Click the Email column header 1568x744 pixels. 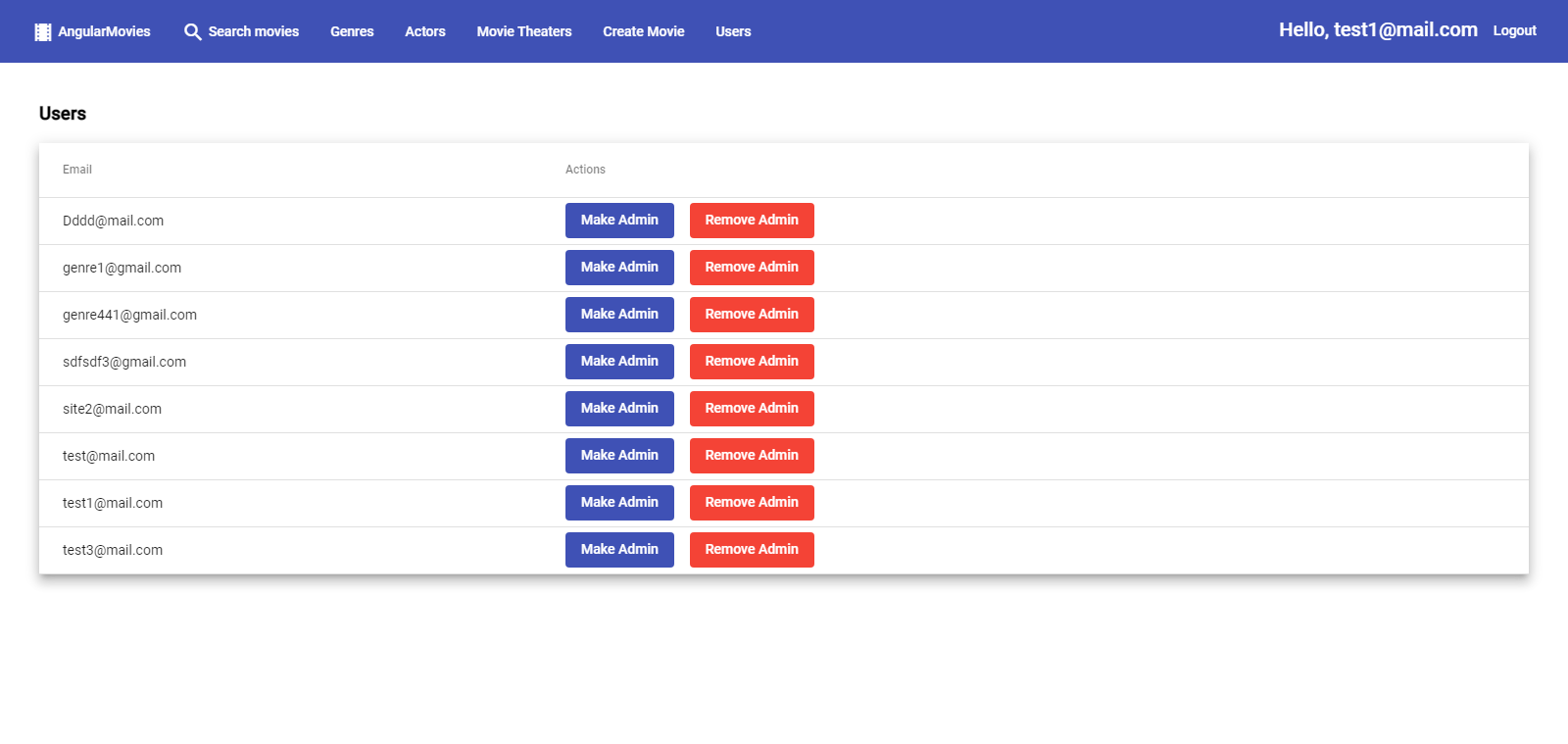pyautogui.click(x=77, y=170)
